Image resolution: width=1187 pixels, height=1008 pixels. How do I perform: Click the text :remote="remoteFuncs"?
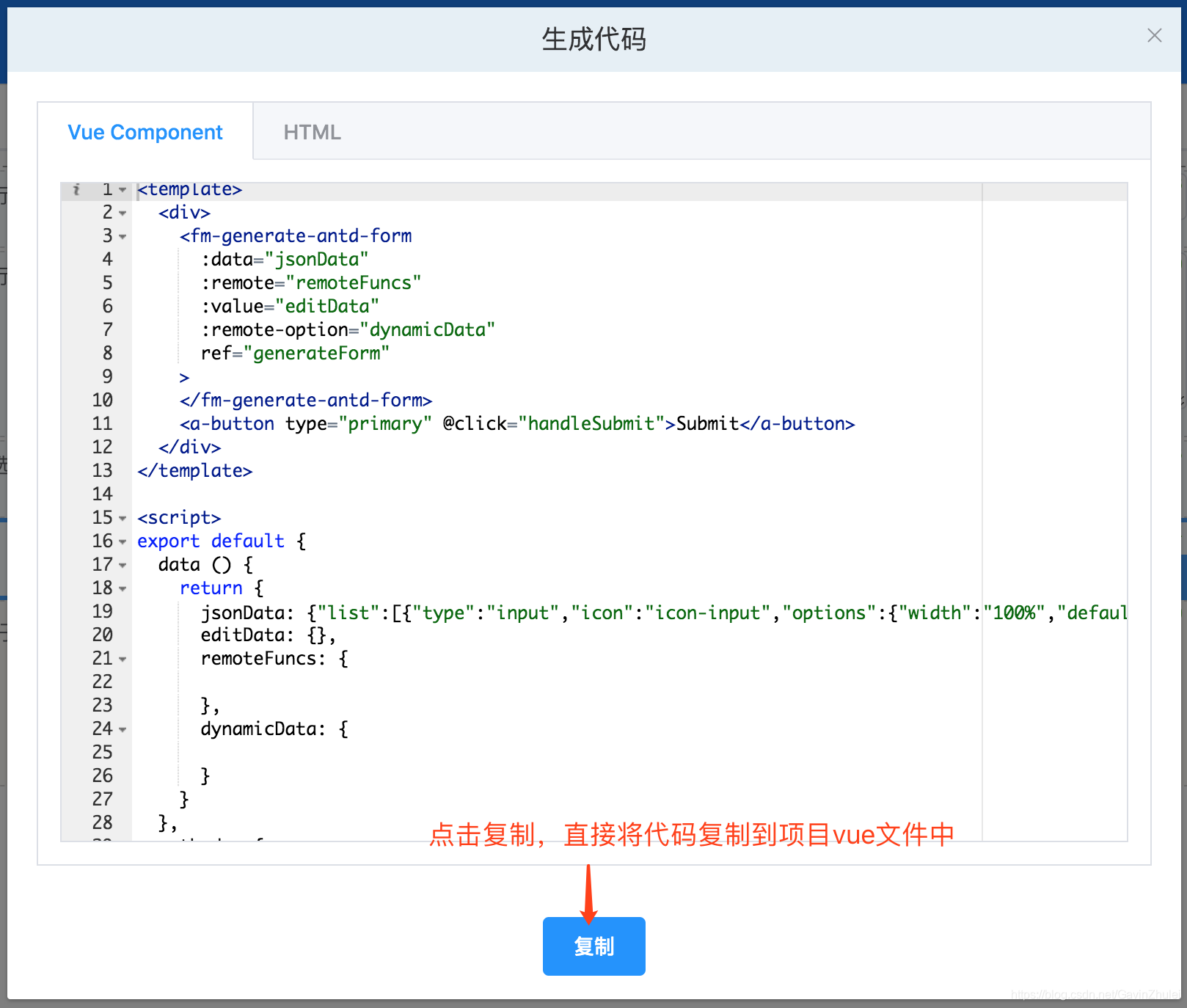point(311,282)
